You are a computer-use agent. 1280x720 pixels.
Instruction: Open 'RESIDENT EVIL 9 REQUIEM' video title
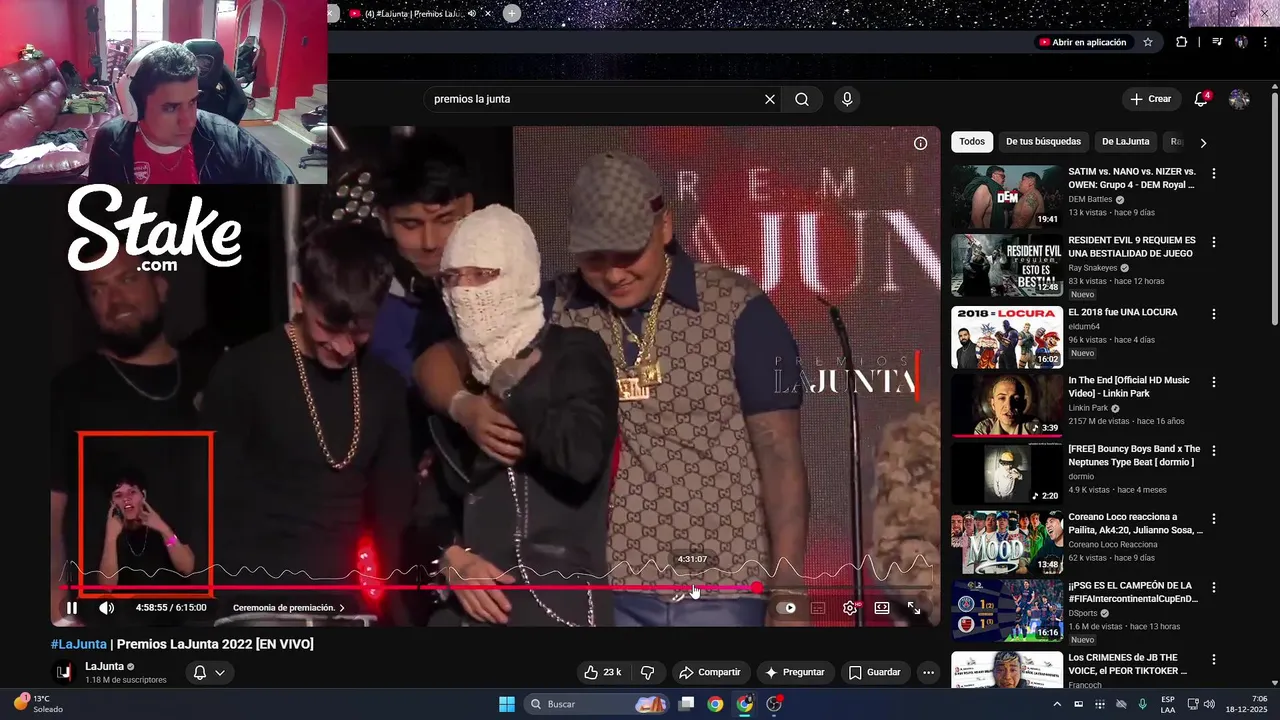tap(1132, 247)
